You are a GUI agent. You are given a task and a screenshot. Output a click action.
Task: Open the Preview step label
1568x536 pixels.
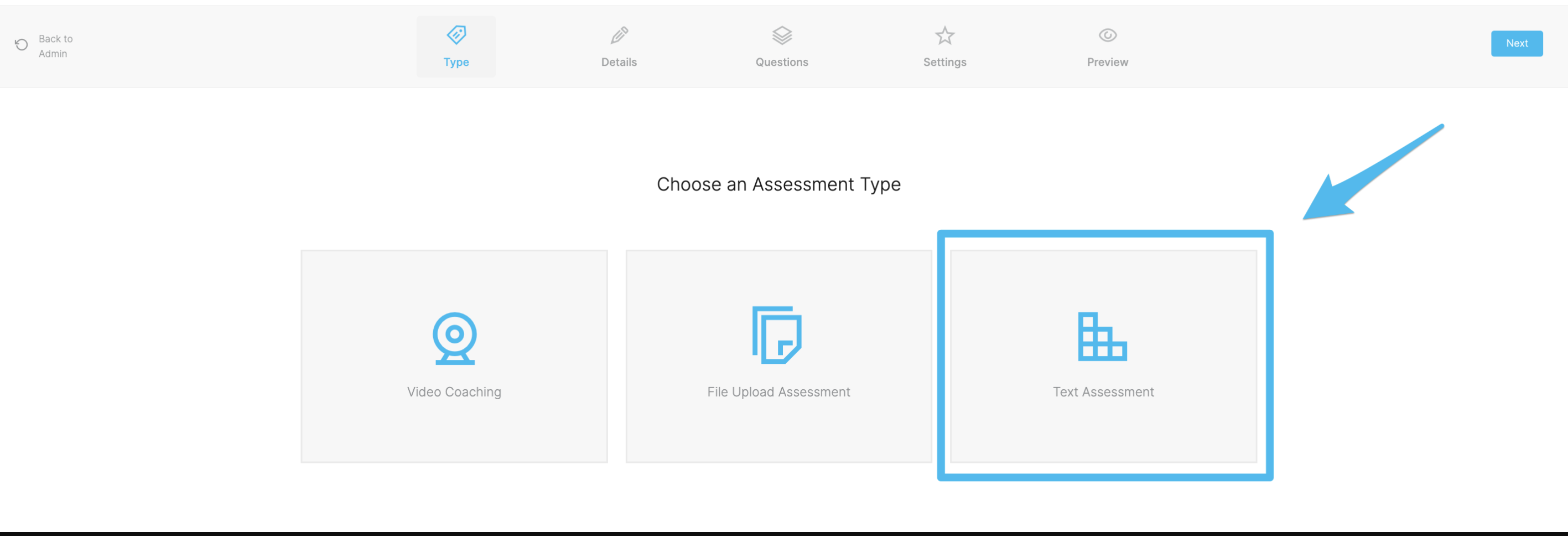(x=1107, y=62)
